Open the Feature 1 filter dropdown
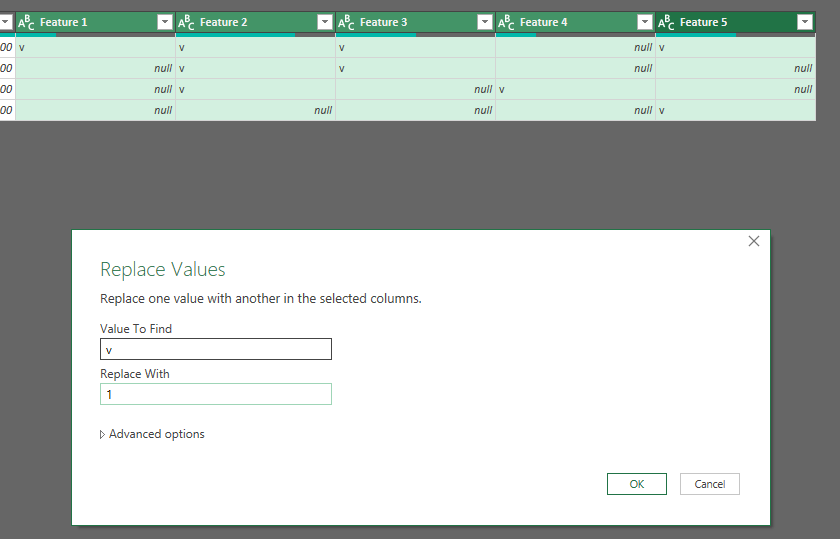Image resolution: width=840 pixels, height=539 pixels. 164,22
